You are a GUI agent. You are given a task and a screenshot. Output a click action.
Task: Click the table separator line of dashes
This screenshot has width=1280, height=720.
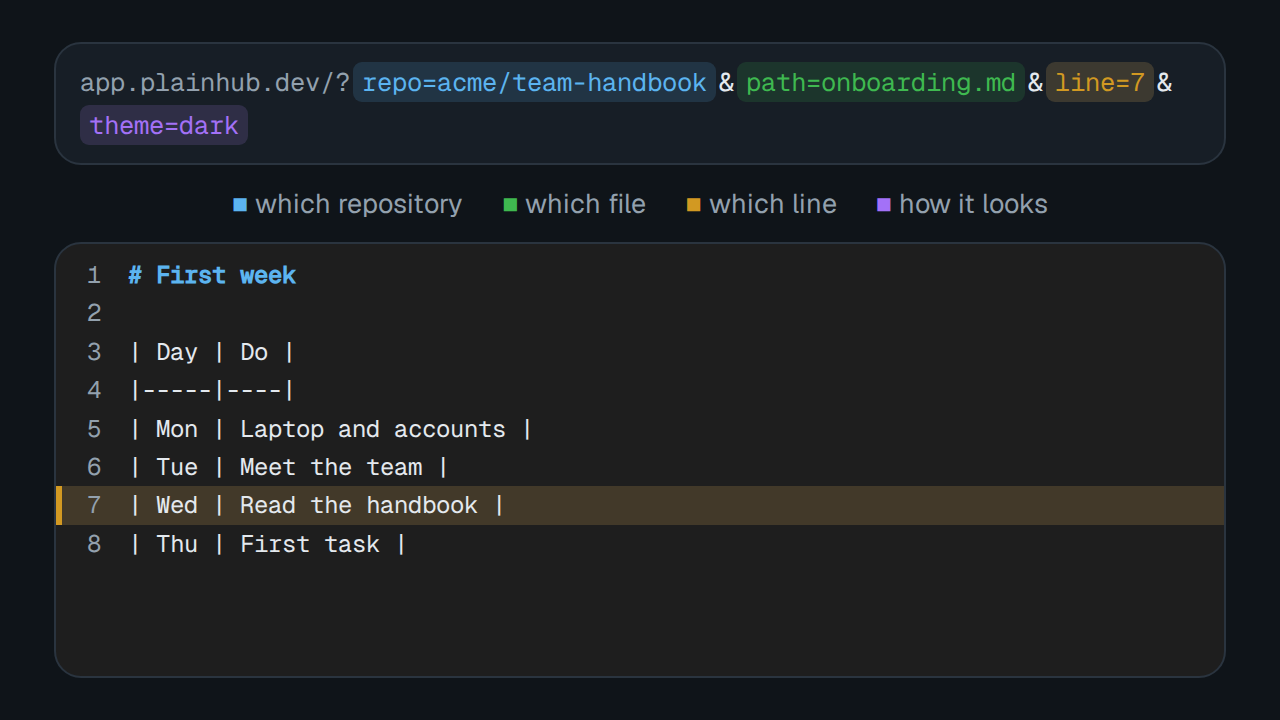[640, 390]
